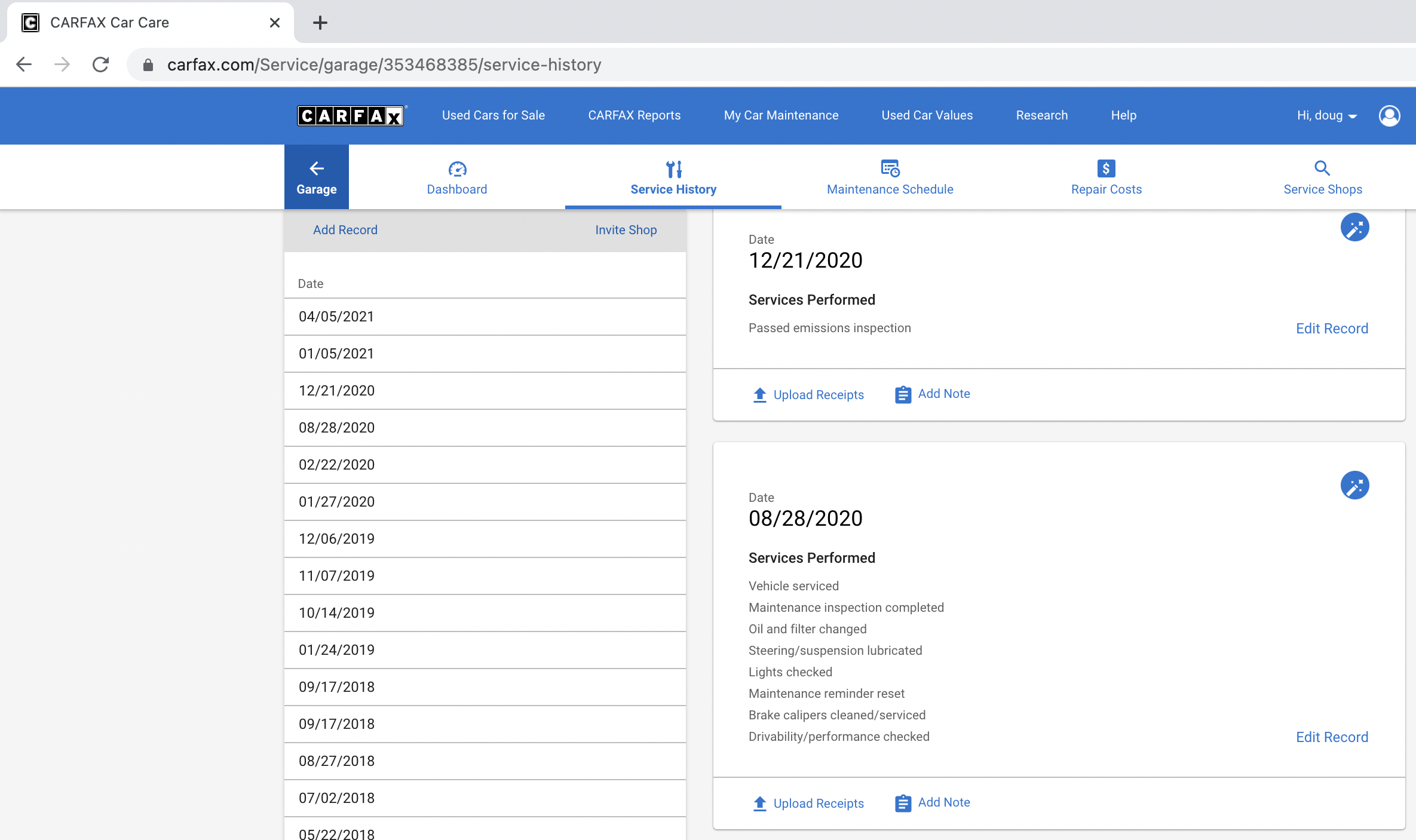1416x840 pixels.
Task: Switch to the Dashboard tab
Action: pyautogui.click(x=457, y=177)
